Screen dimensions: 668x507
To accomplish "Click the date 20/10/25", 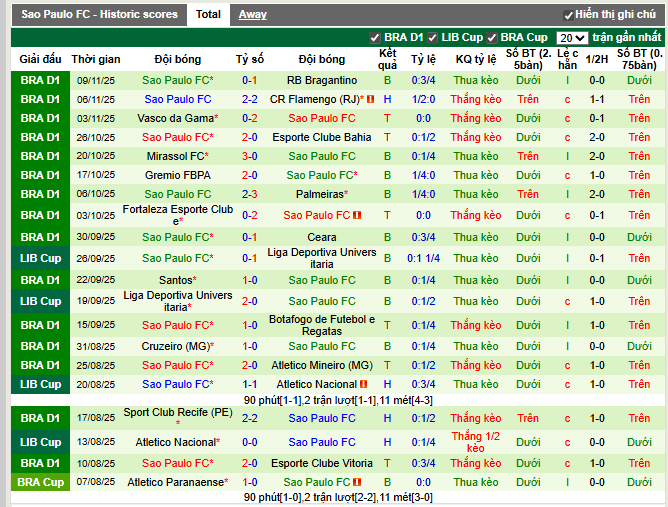I will pos(96,156).
